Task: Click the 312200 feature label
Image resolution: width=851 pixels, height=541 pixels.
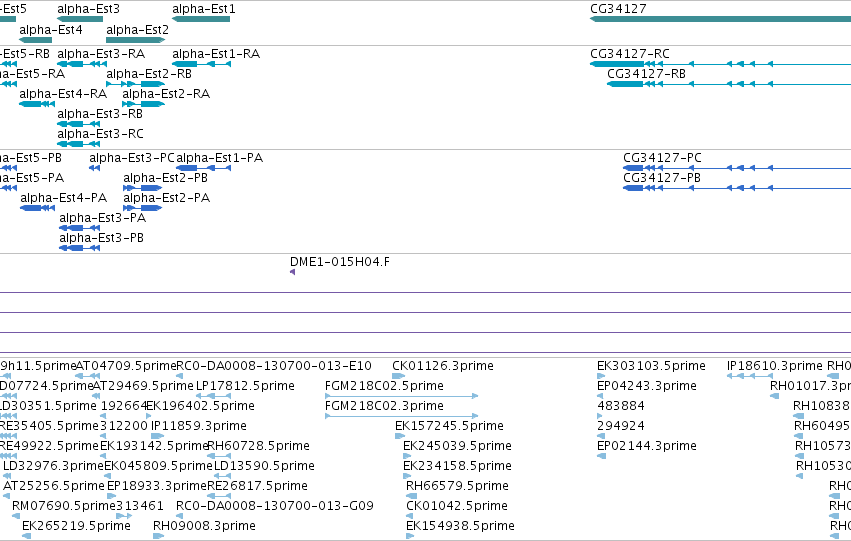Action: [x=124, y=427]
